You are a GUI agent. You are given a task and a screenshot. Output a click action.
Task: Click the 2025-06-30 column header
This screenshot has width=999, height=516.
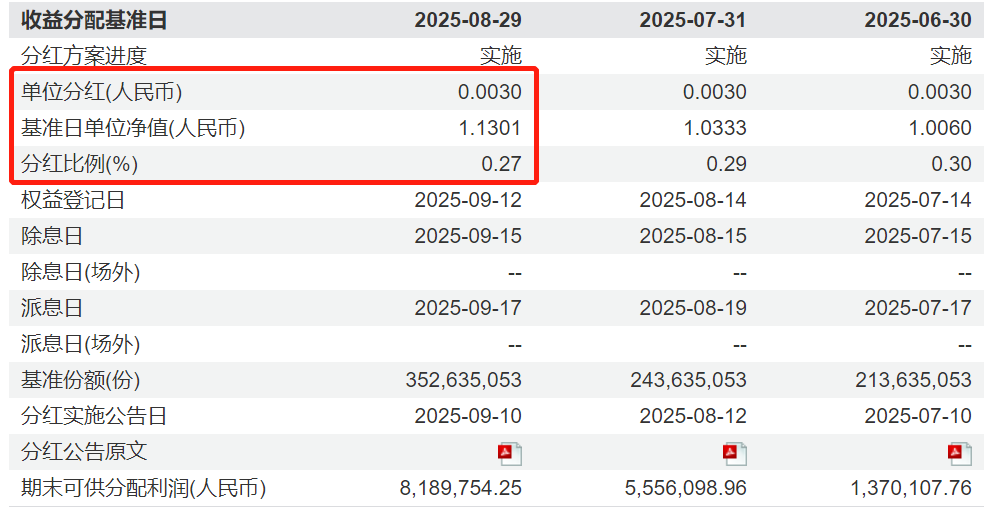[x=918, y=20]
